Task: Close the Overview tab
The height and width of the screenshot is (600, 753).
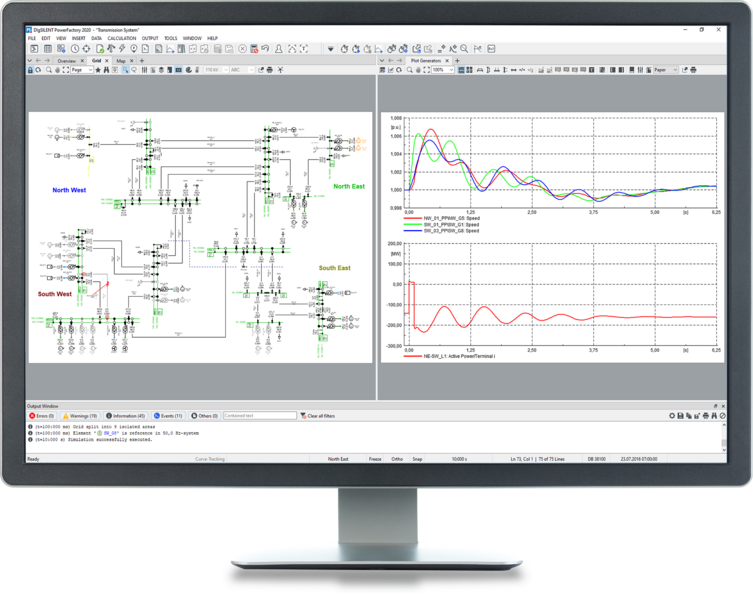Action: point(82,61)
